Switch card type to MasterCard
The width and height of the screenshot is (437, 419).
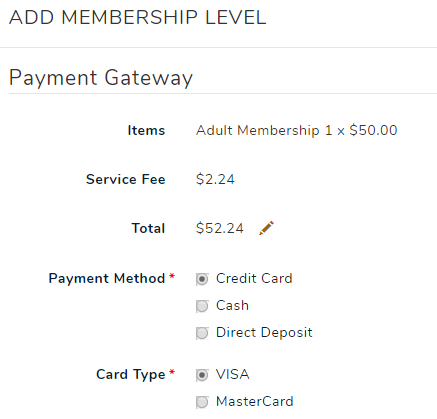pos(202,402)
